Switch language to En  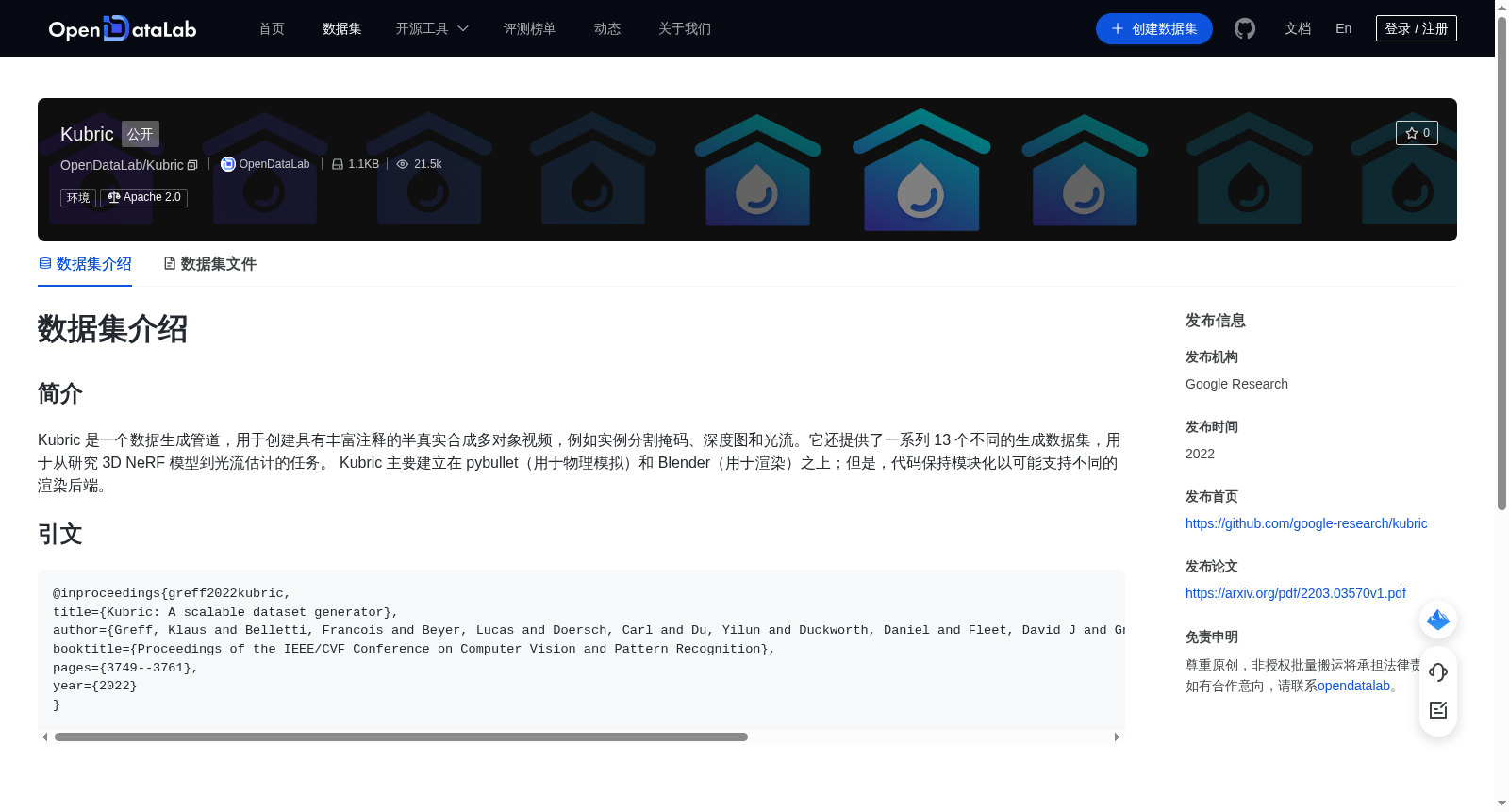(1344, 28)
